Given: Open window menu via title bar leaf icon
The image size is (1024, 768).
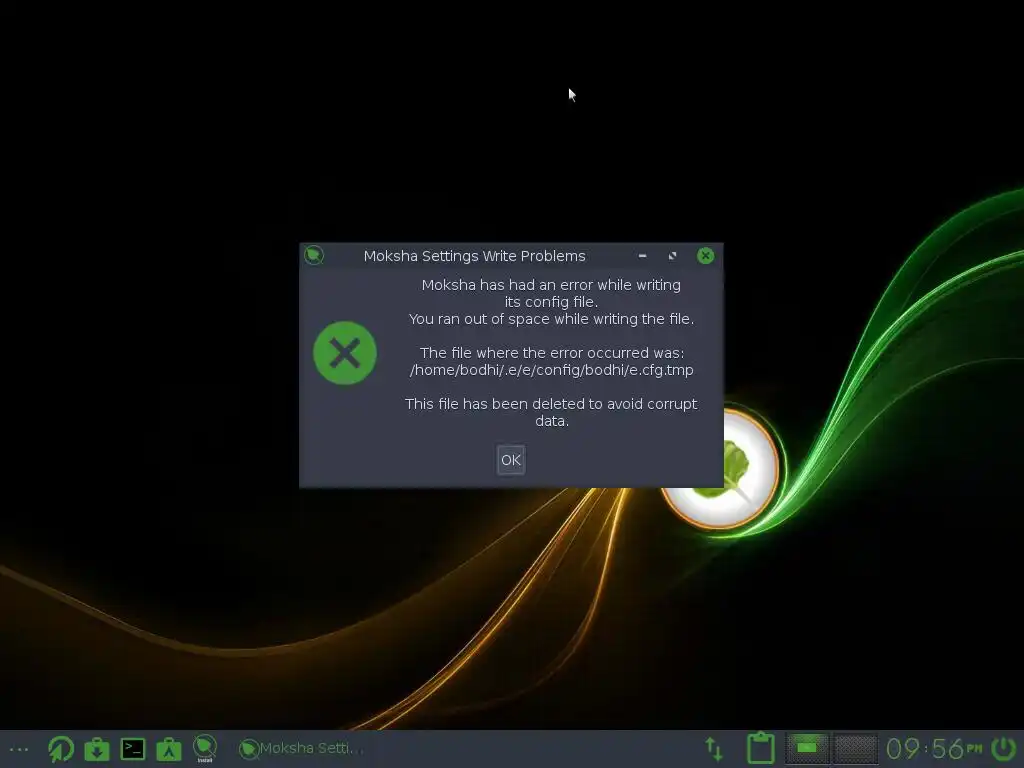Looking at the screenshot, I should [x=314, y=255].
